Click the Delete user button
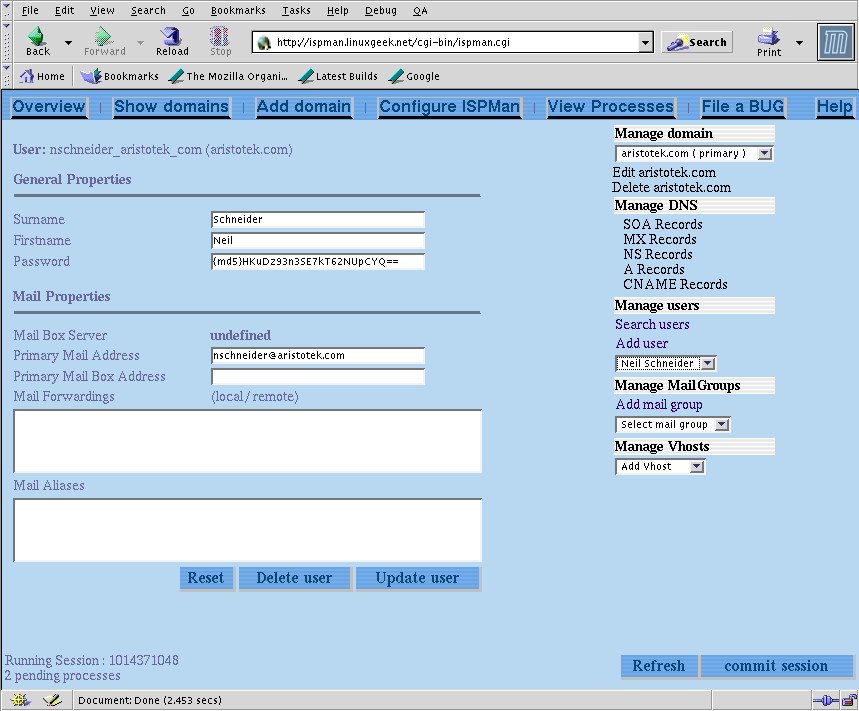The height and width of the screenshot is (711, 859). click(x=294, y=578)
